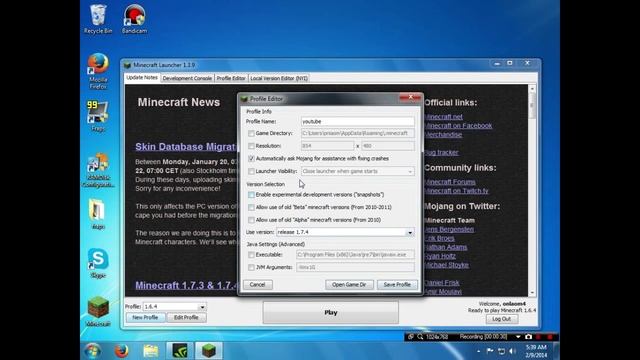Open Firefox from the taskbar
640x360 pixels.
tap(121, 351)
